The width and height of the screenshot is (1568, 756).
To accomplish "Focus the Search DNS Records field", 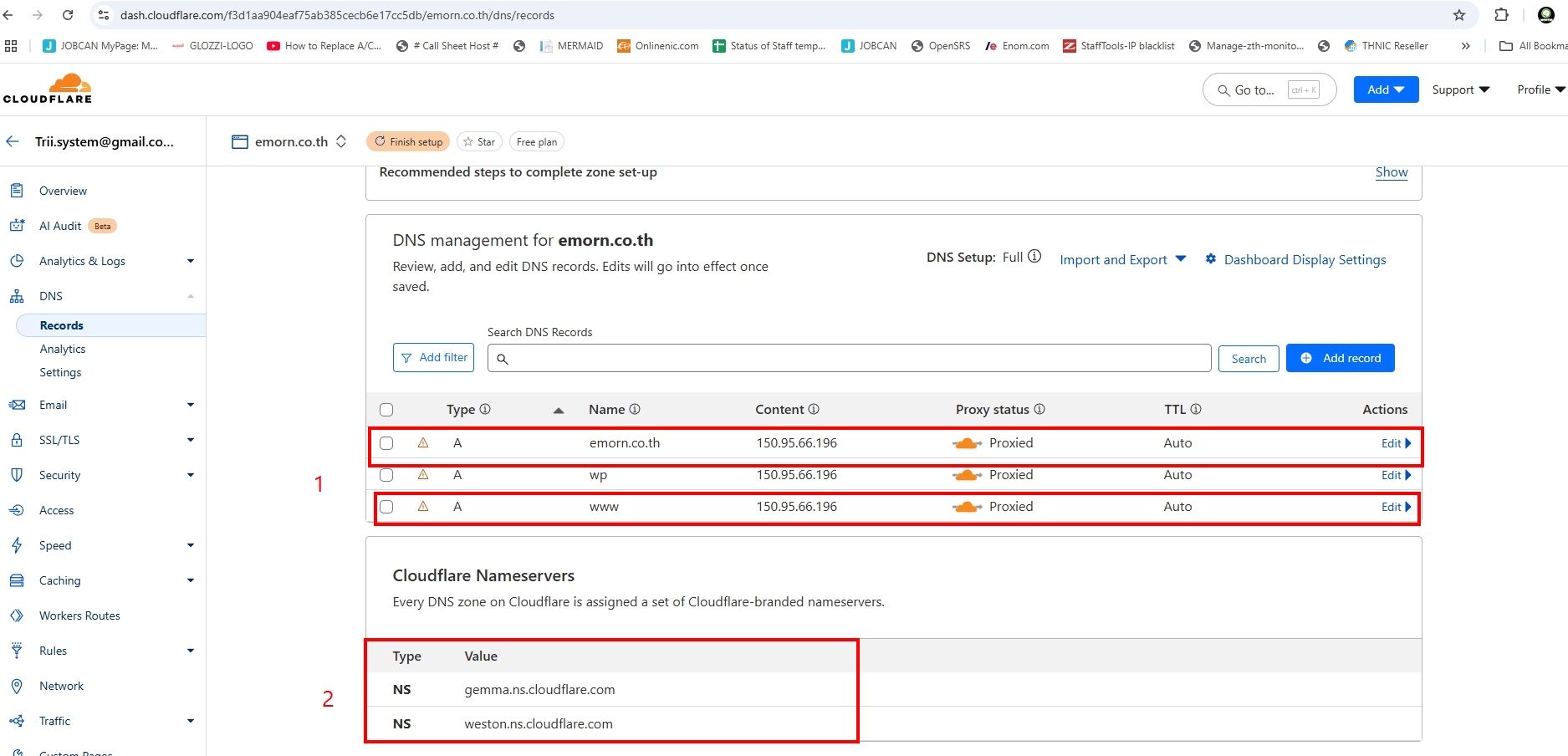I will point(849,358).
